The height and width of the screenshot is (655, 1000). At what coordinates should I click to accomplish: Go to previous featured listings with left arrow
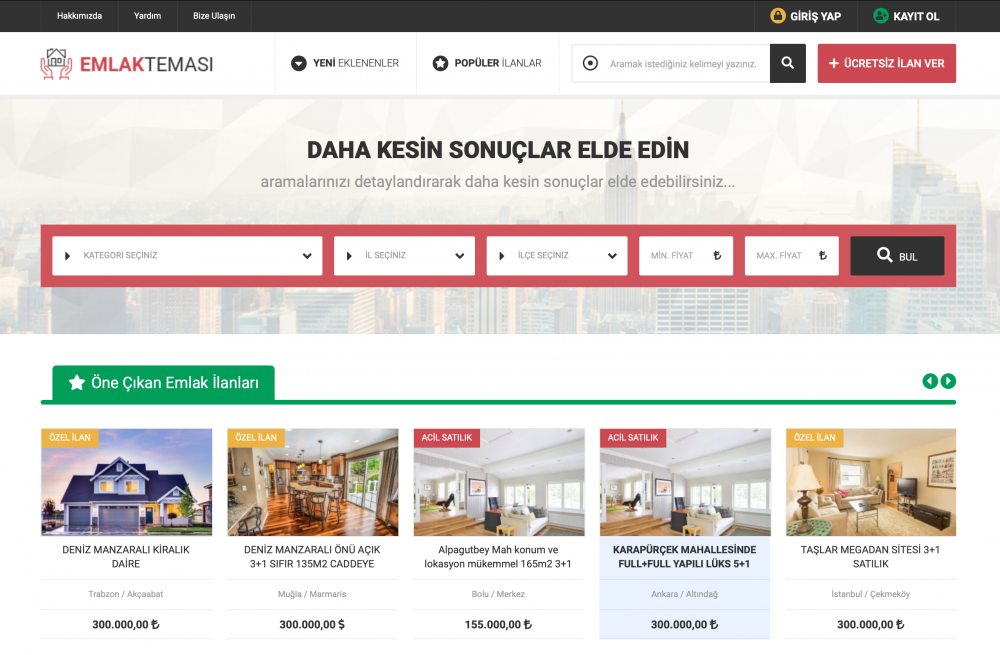pos(930,381)
